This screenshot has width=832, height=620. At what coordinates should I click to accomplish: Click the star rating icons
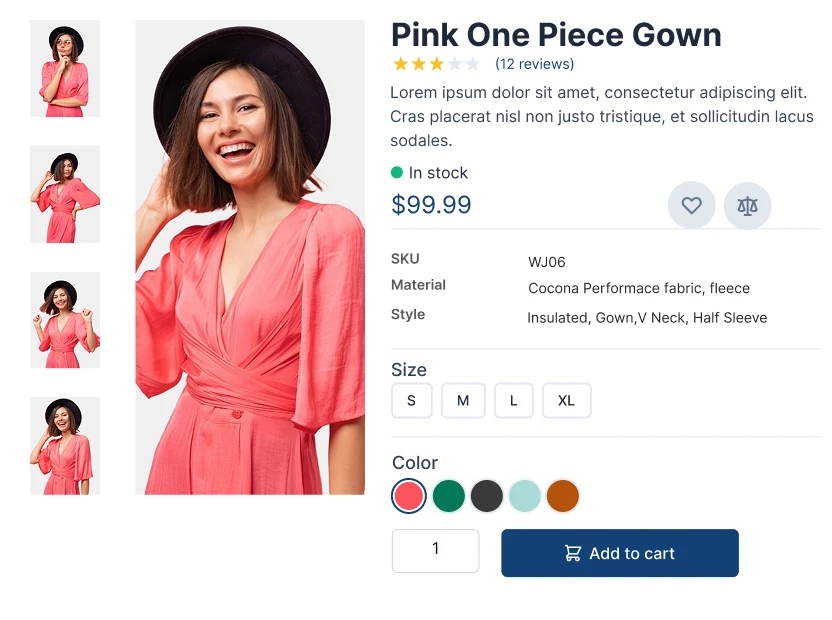coord(436,64)
